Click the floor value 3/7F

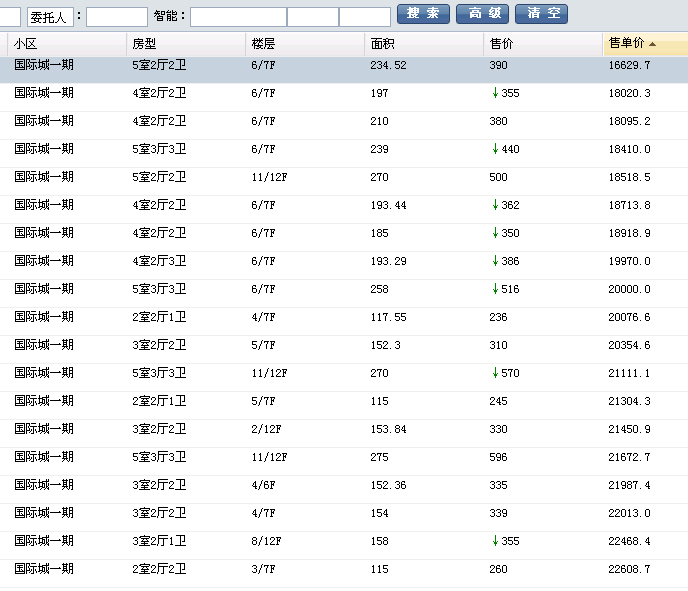coord(263,570)
